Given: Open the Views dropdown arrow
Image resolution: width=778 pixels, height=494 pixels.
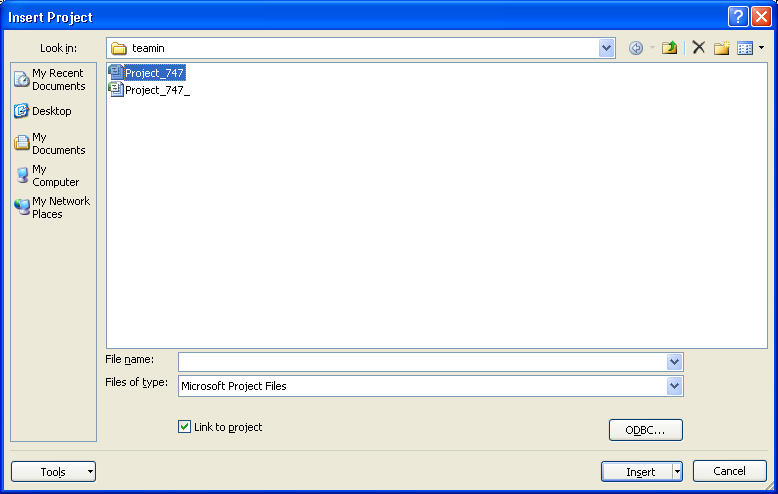Looking at the screenshot, I should click(761, 48).
